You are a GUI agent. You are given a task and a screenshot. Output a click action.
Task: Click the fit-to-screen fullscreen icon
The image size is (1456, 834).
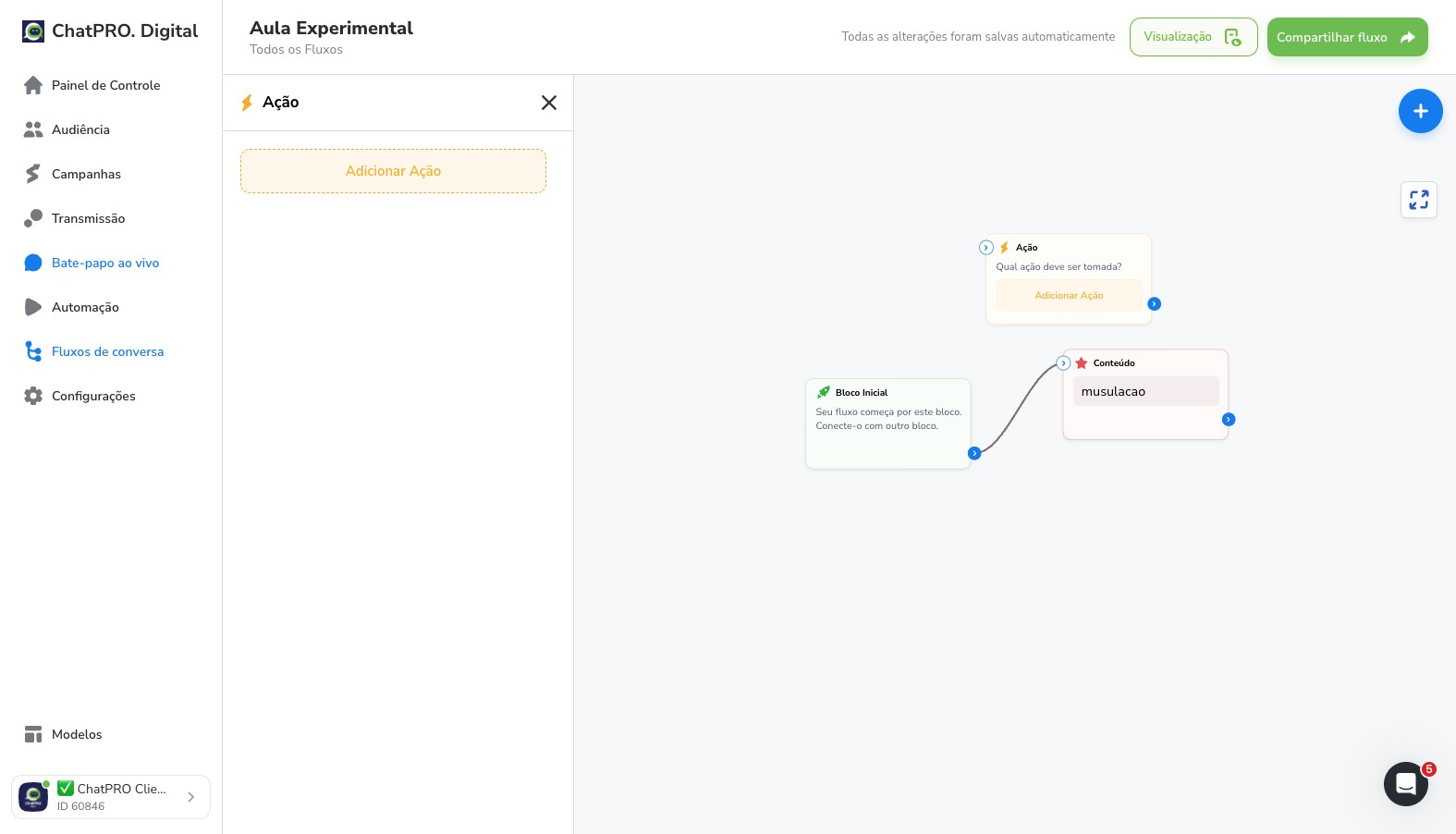pos(1419,200)
